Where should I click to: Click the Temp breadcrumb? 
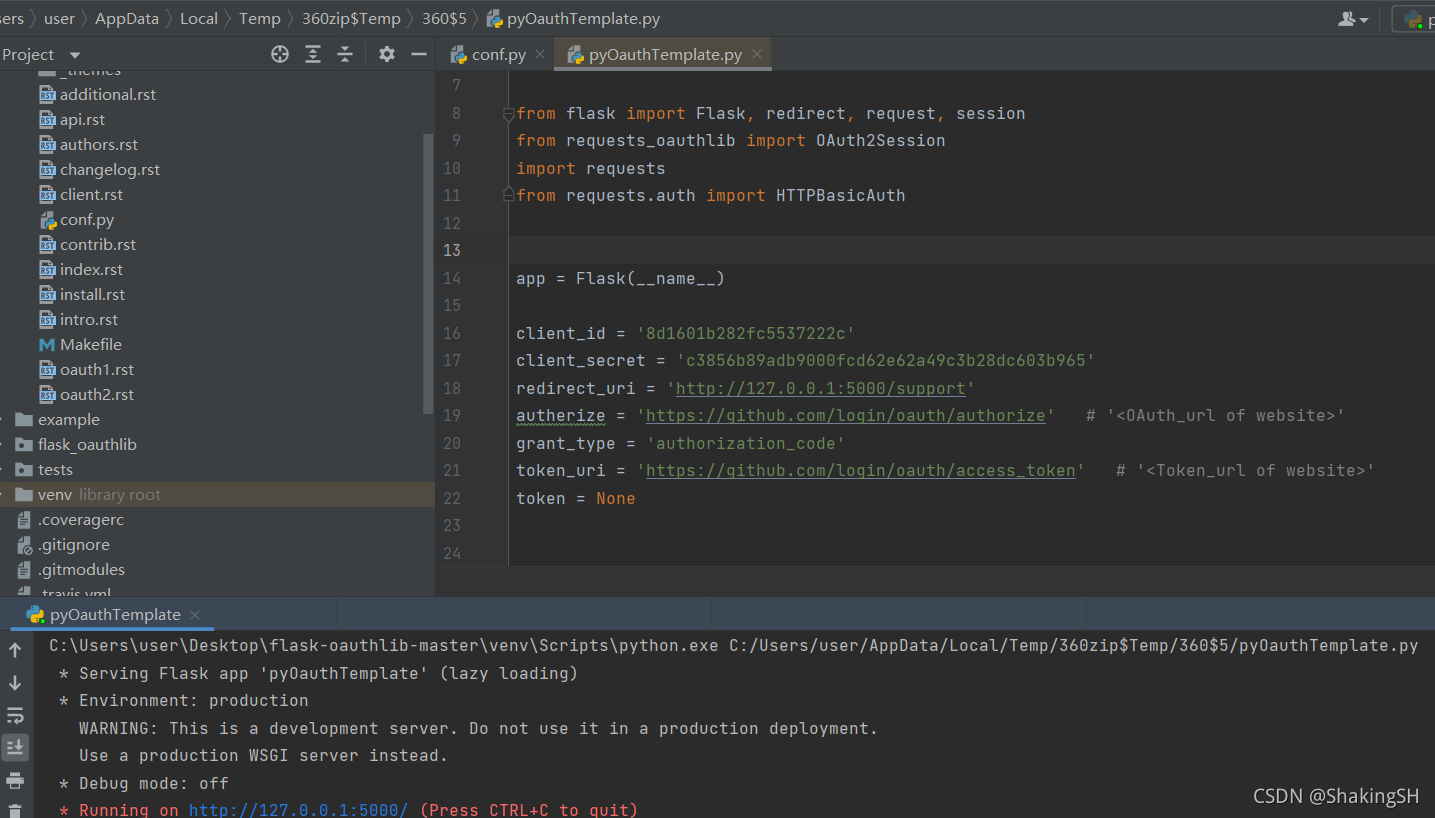click(x=260, y=18)
